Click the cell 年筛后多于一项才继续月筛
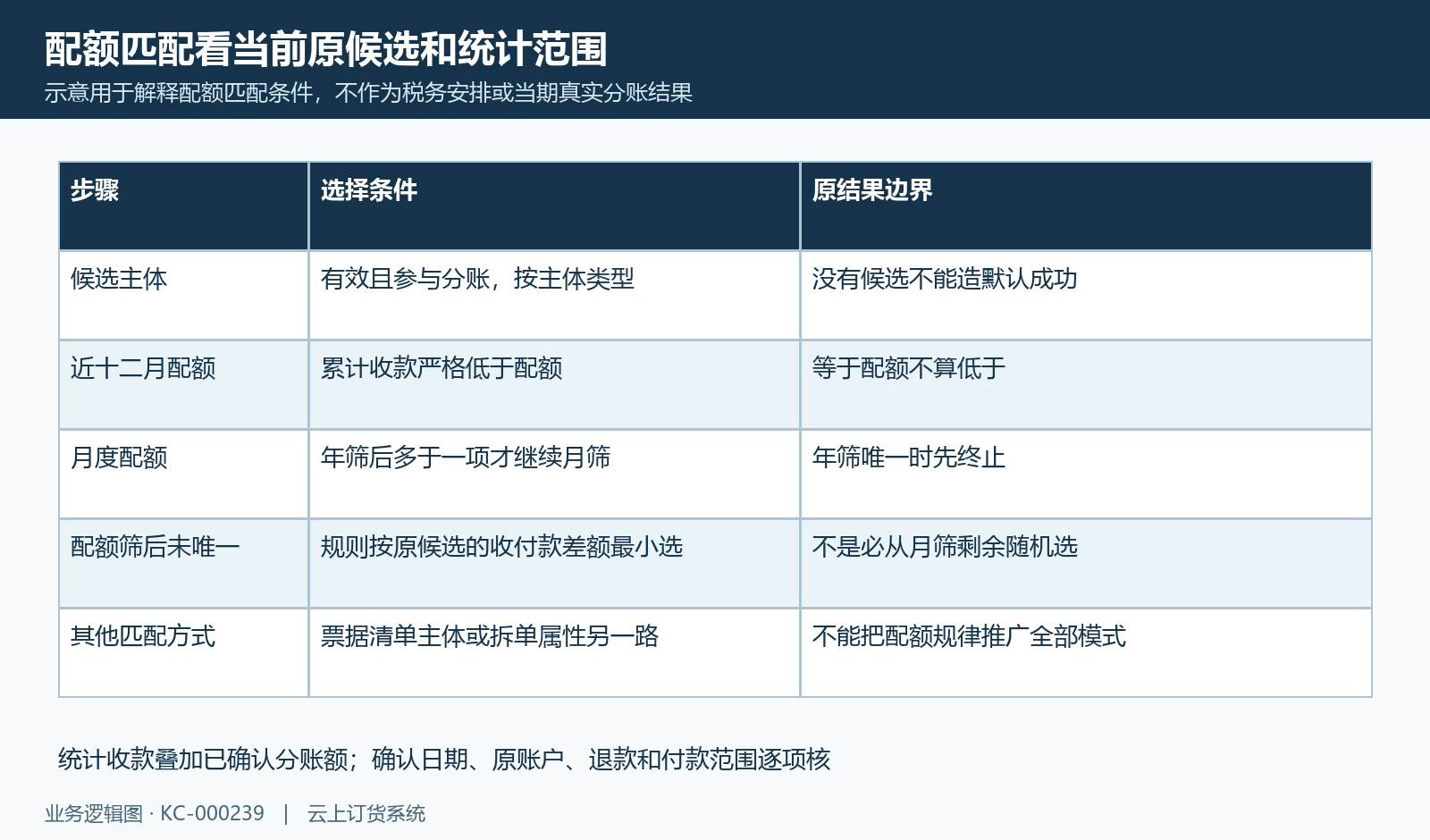This screenshot has width=1430, height=840. pos(554,474)
